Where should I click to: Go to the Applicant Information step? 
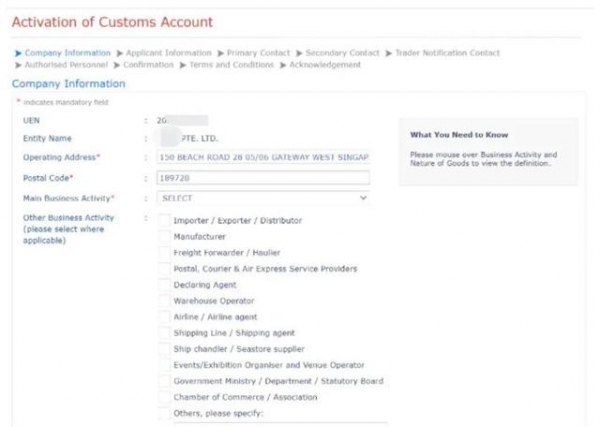click(x=168, y=53)
